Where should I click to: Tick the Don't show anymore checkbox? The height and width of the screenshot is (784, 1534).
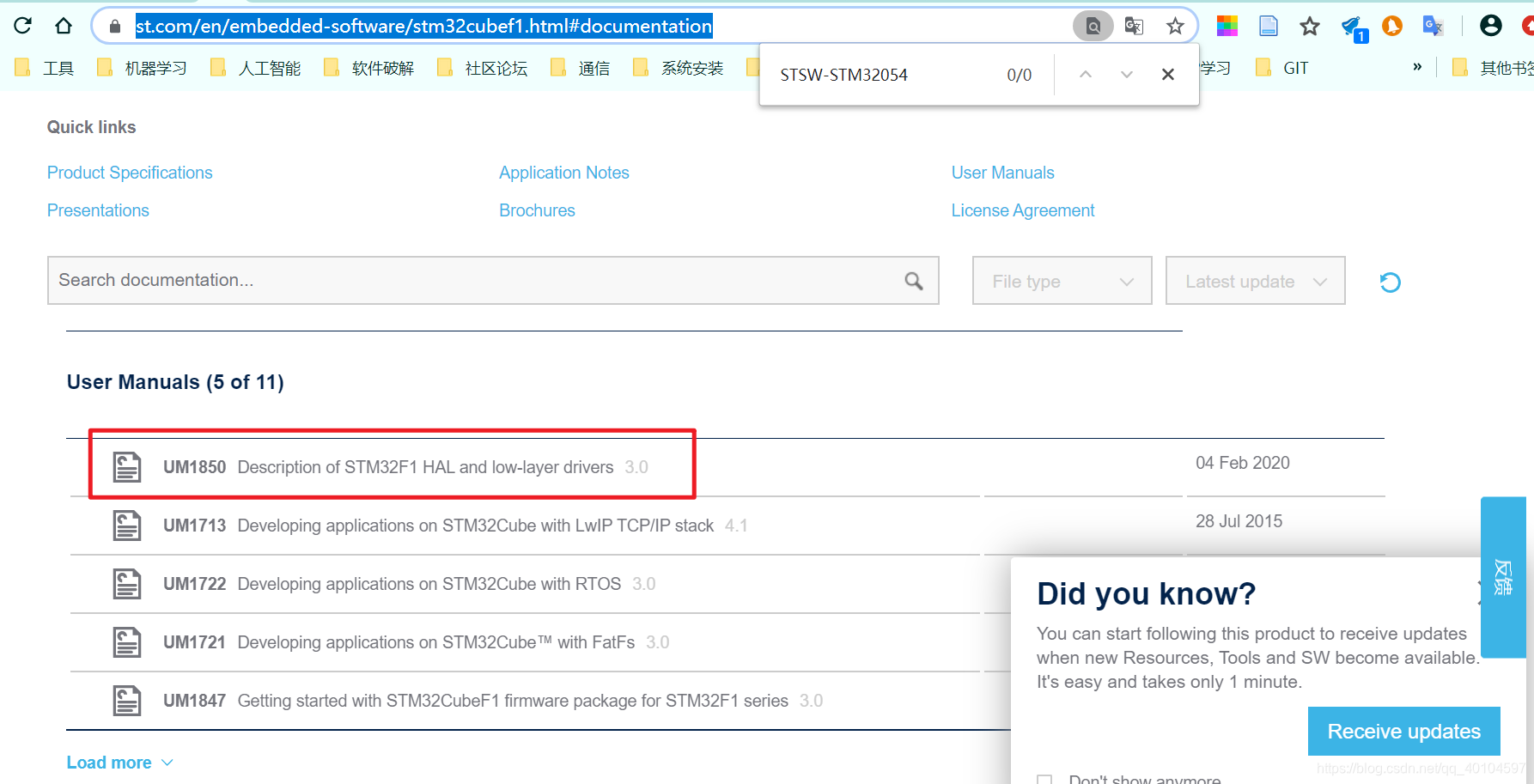pos(1044,780)
